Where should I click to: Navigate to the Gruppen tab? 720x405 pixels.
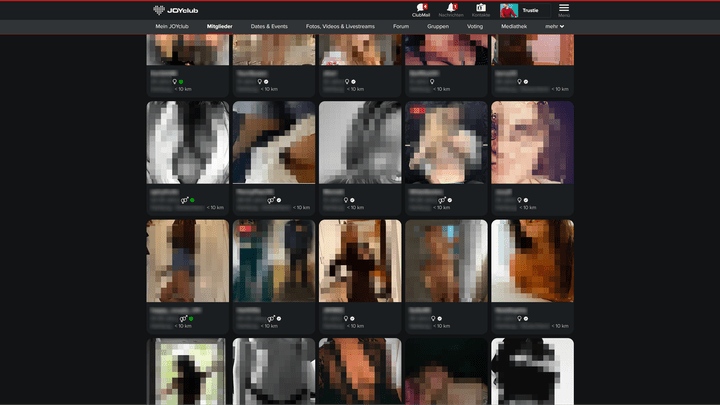pos(437,26)
